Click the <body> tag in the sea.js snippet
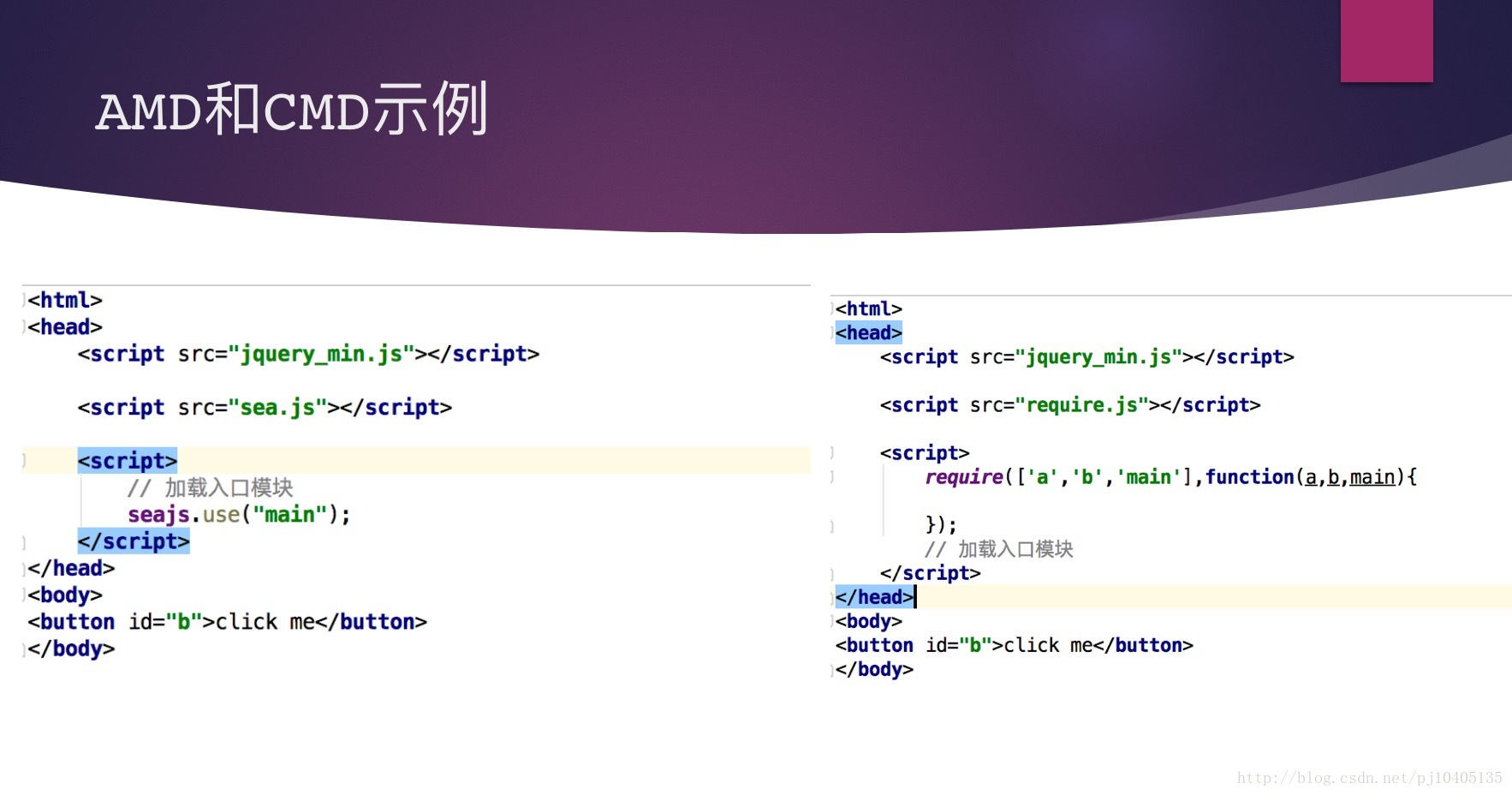Viewport: 1512px width, 795px height. tap(65, 595)
